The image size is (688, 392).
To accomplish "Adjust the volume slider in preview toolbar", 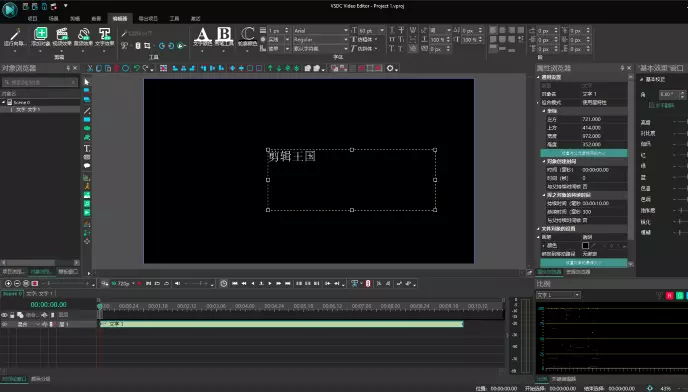I will (x=197, y=284).
